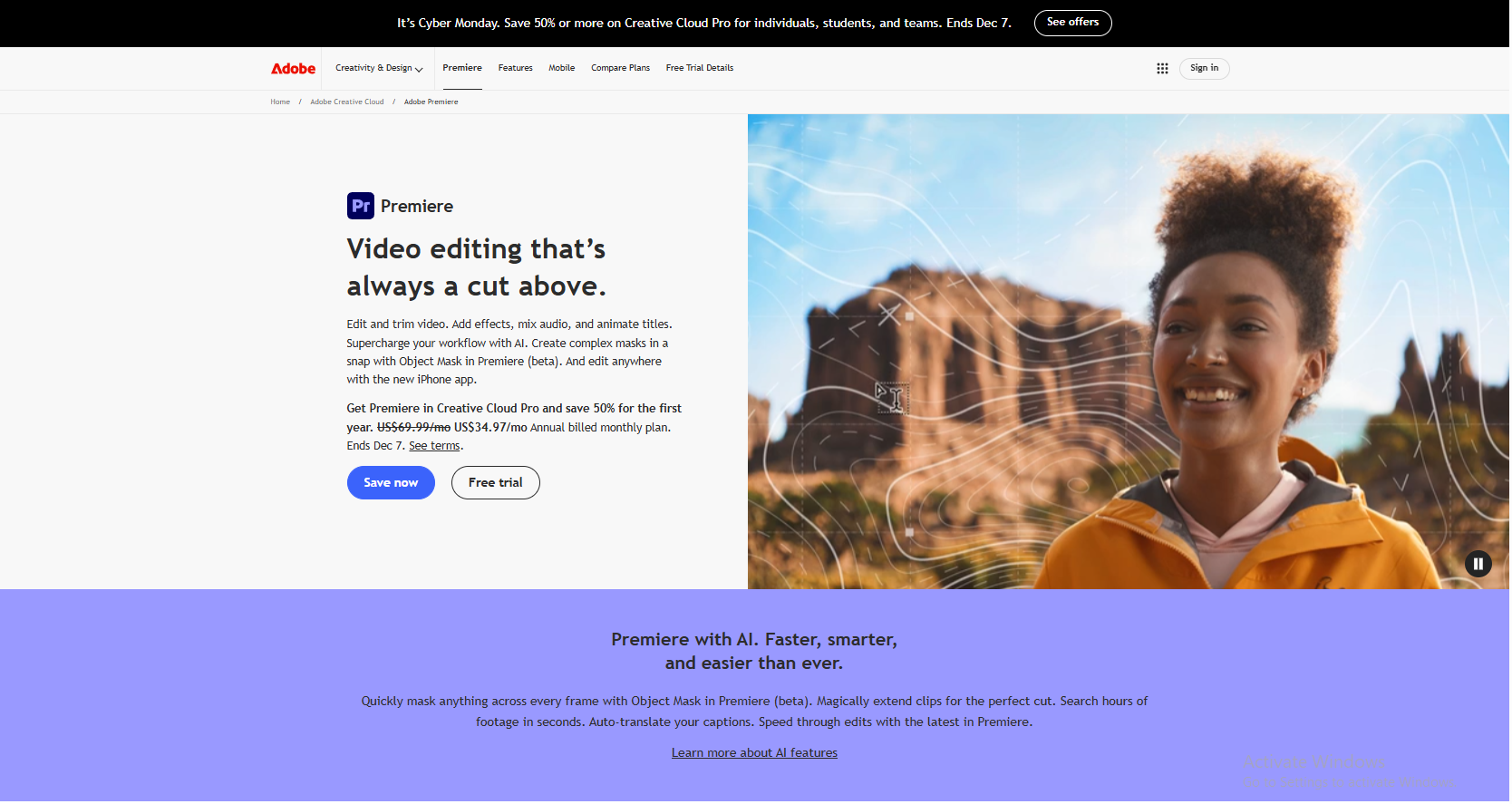Click the Sign in button

[1204, 69]
